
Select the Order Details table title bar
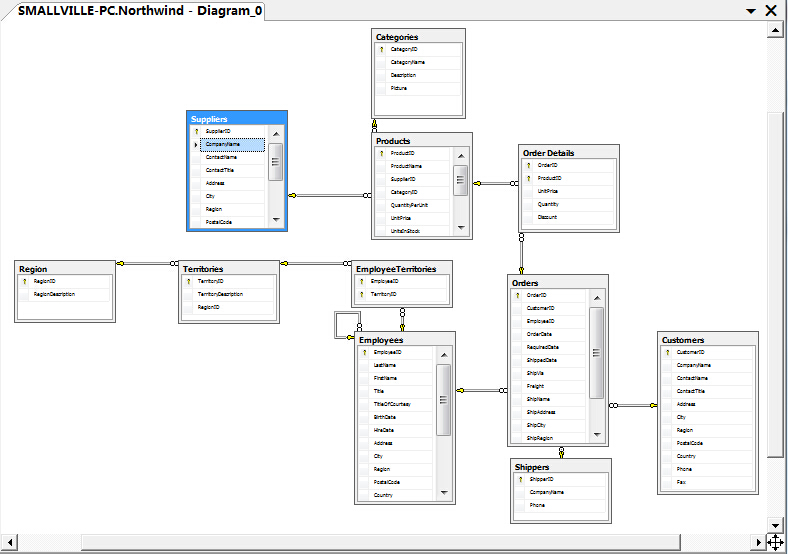point(568,153)
